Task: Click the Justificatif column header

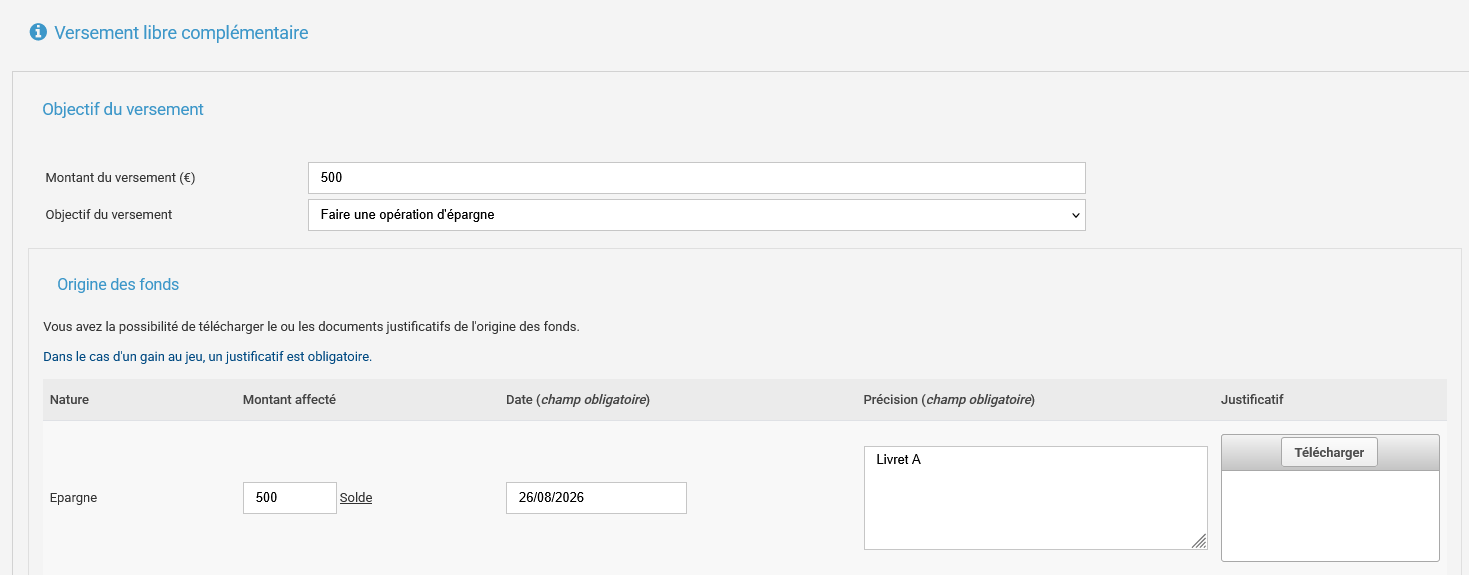Action: click(x=1252, y=400)
